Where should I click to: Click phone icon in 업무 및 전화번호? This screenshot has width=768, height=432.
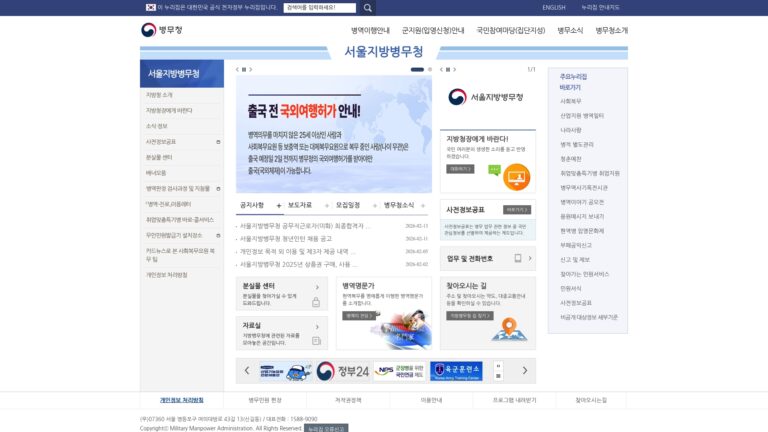[518, 258]
